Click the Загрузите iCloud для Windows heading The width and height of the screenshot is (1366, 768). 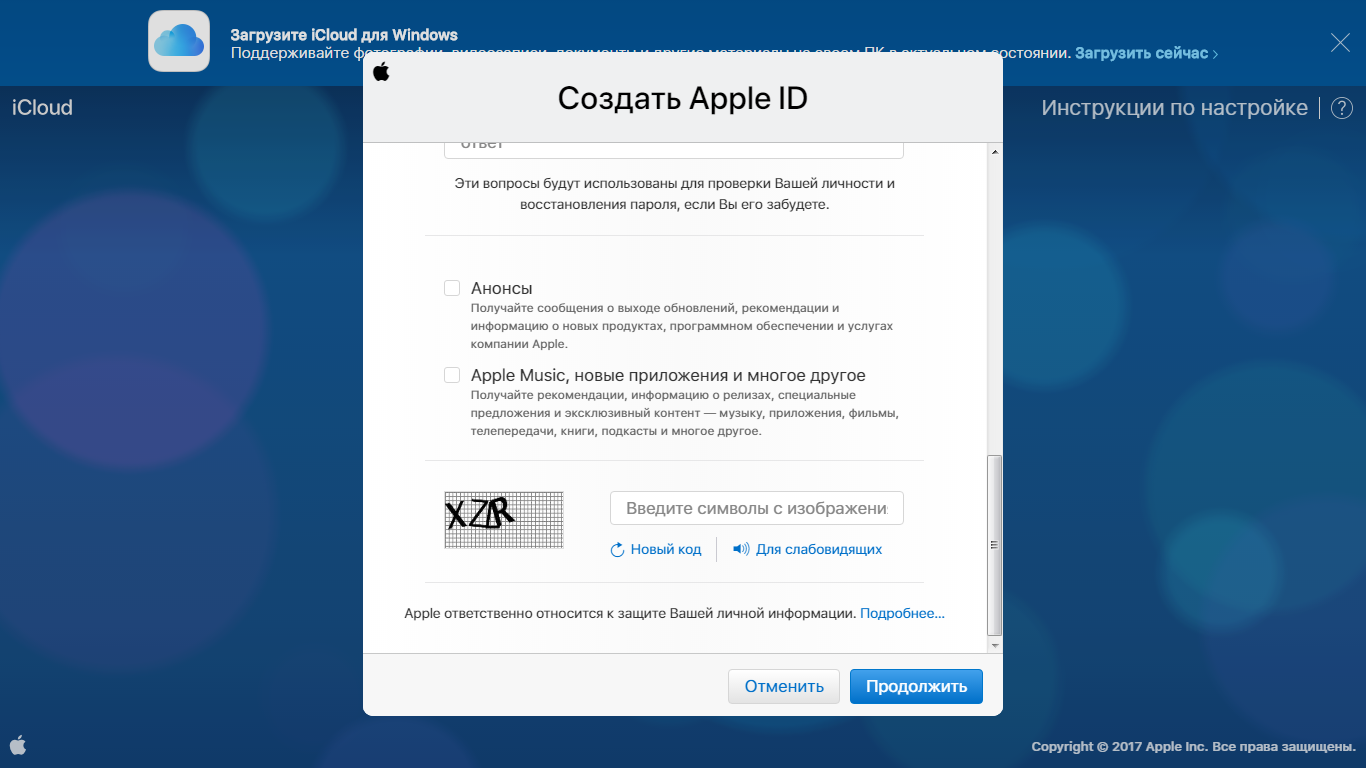pos(345,35)
